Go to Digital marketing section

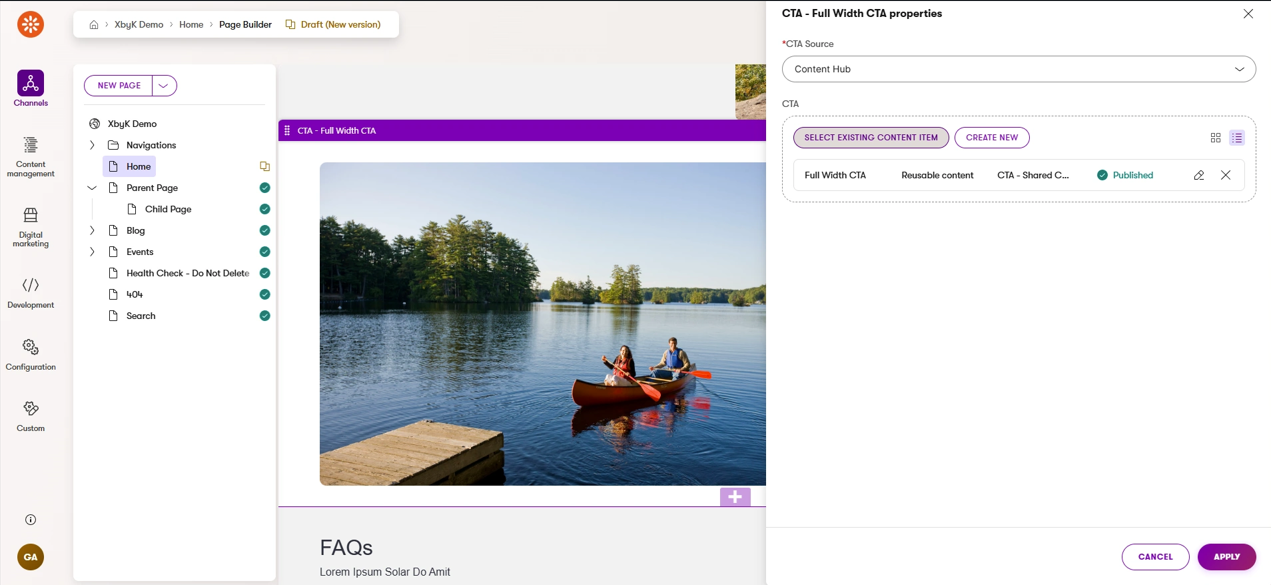[30, 226]
